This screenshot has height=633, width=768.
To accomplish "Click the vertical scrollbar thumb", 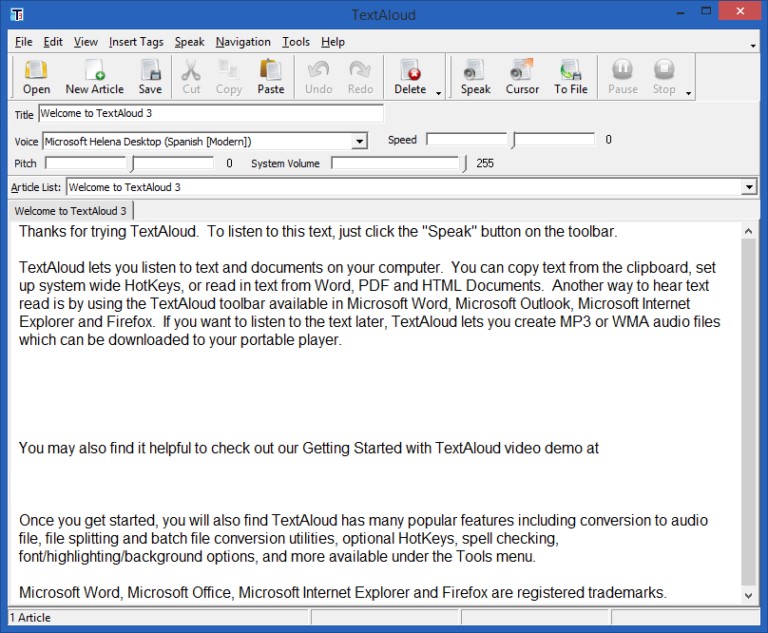I will click(x=748, y=412).
